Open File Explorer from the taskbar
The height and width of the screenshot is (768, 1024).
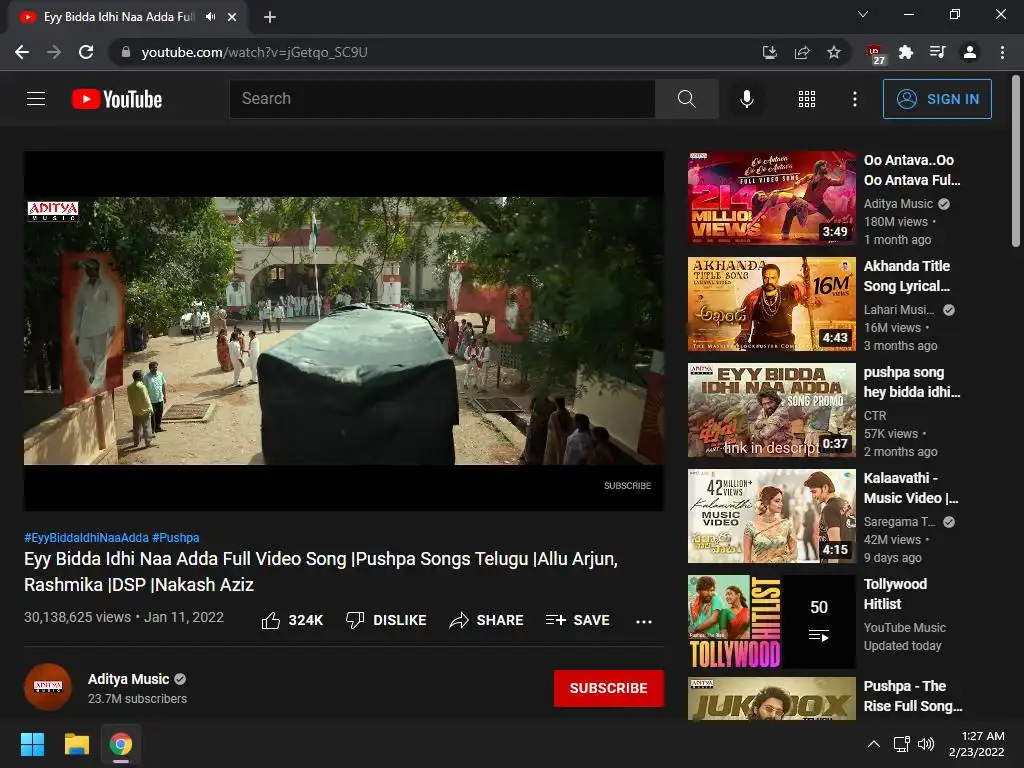pyautogui.click(x=76, y=744)
